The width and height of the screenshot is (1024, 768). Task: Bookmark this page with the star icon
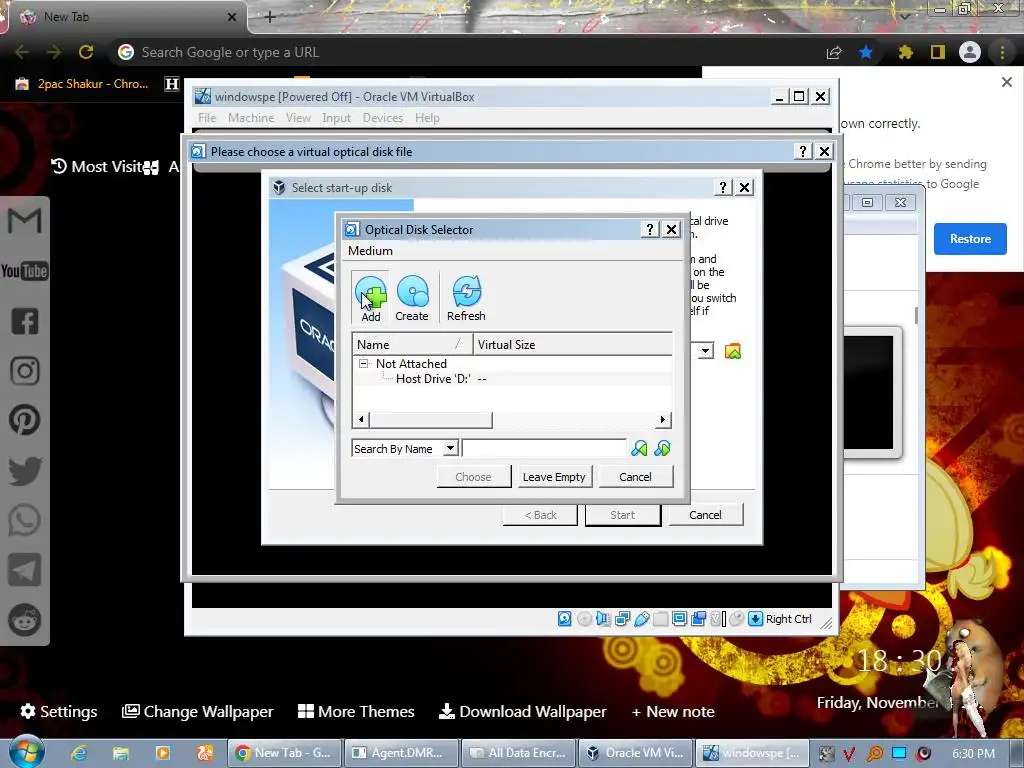[866, 52]
